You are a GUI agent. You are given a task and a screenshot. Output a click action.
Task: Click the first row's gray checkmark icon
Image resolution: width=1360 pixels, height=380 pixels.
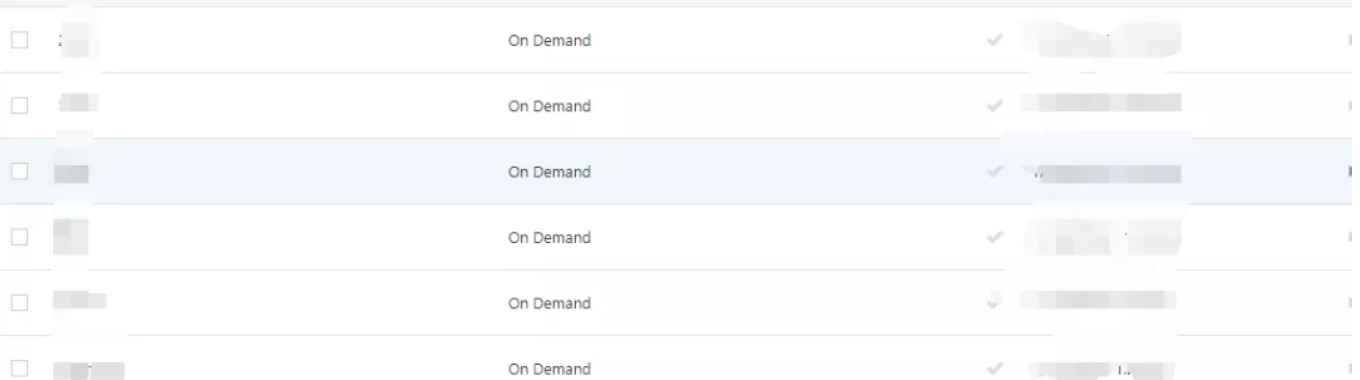tap(994, 40)
